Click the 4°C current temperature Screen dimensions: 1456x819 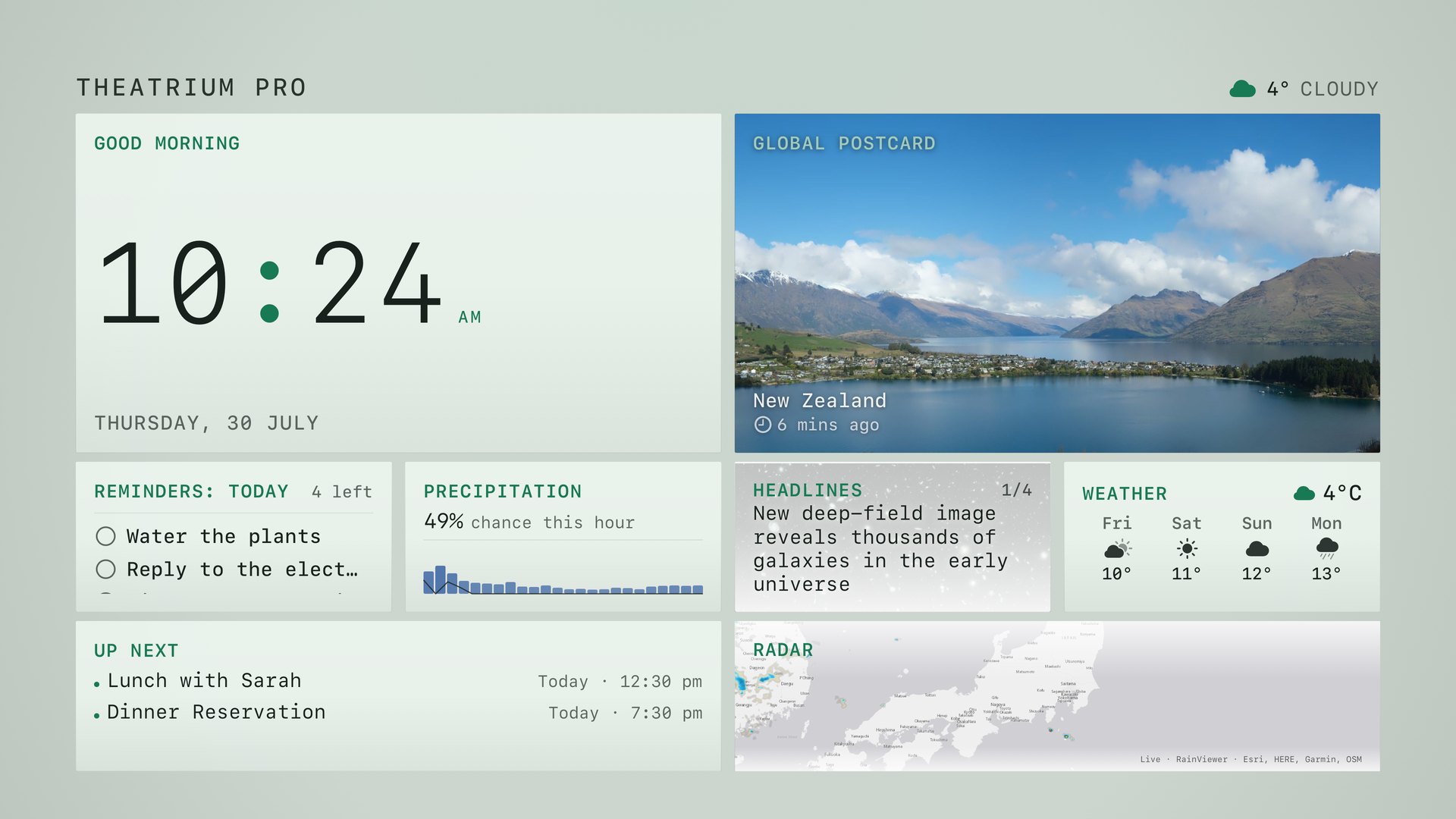(x=1342, y=493)
